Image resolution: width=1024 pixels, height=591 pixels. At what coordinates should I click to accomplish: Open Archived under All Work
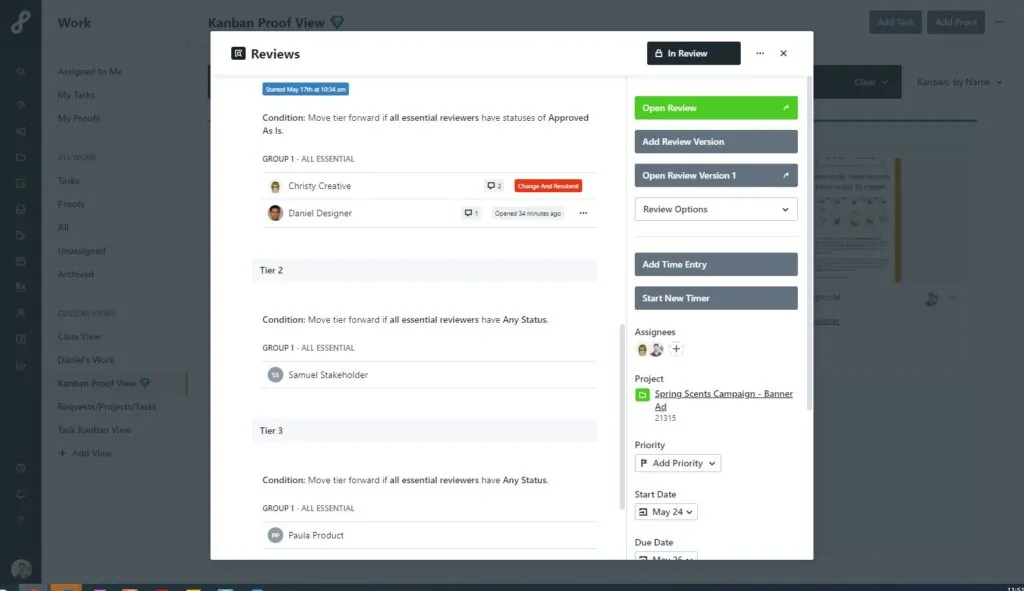(x=76, y=274)
